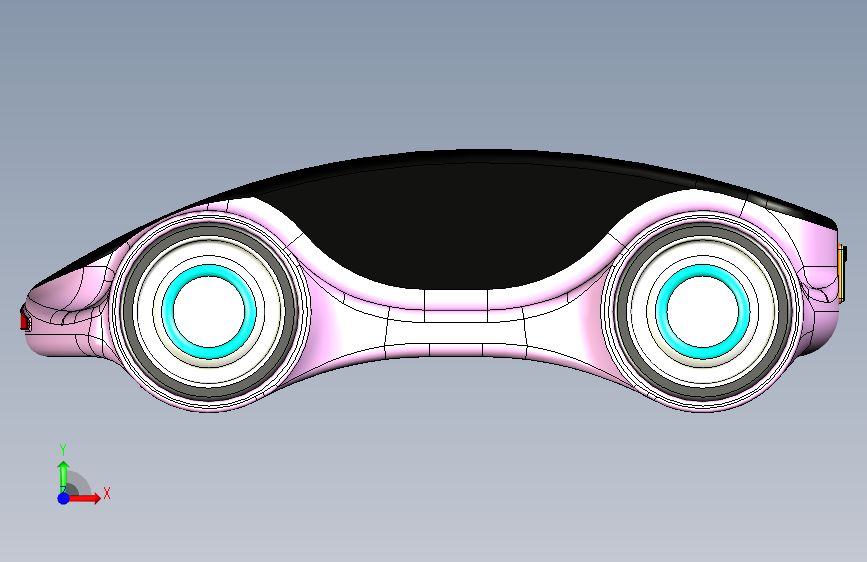Select the cyan ring on the left wheel

[209, 269]
